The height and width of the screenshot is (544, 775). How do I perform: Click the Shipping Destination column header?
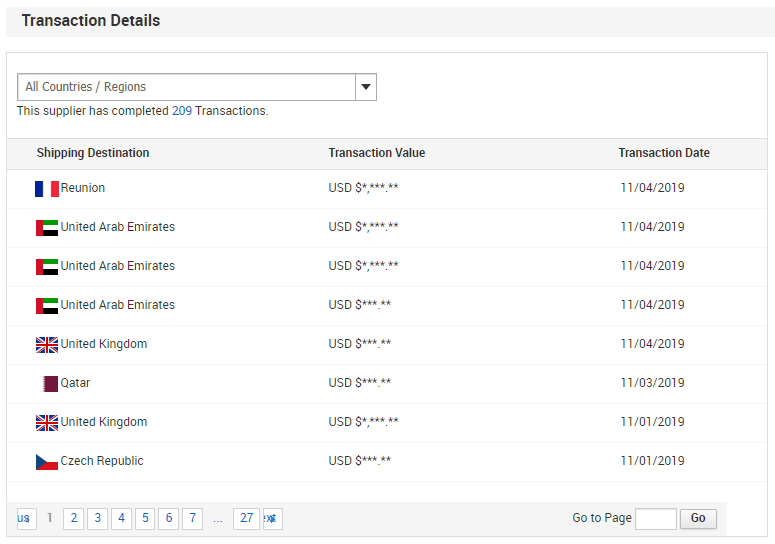[x=93, y=153]
